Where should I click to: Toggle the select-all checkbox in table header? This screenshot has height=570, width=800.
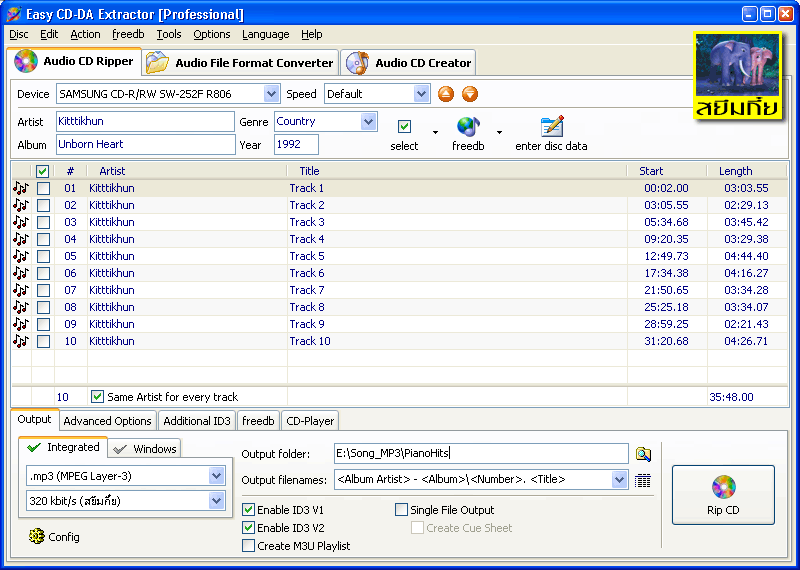pos(43,171)
